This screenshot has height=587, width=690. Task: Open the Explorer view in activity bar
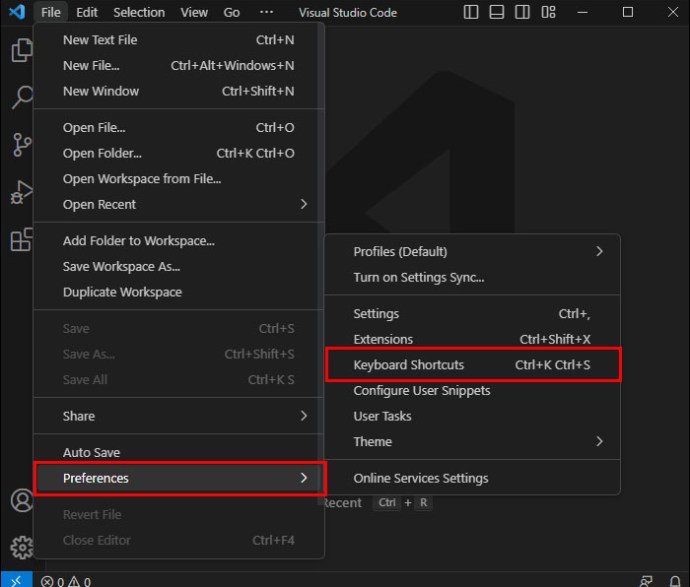(21, 50)
